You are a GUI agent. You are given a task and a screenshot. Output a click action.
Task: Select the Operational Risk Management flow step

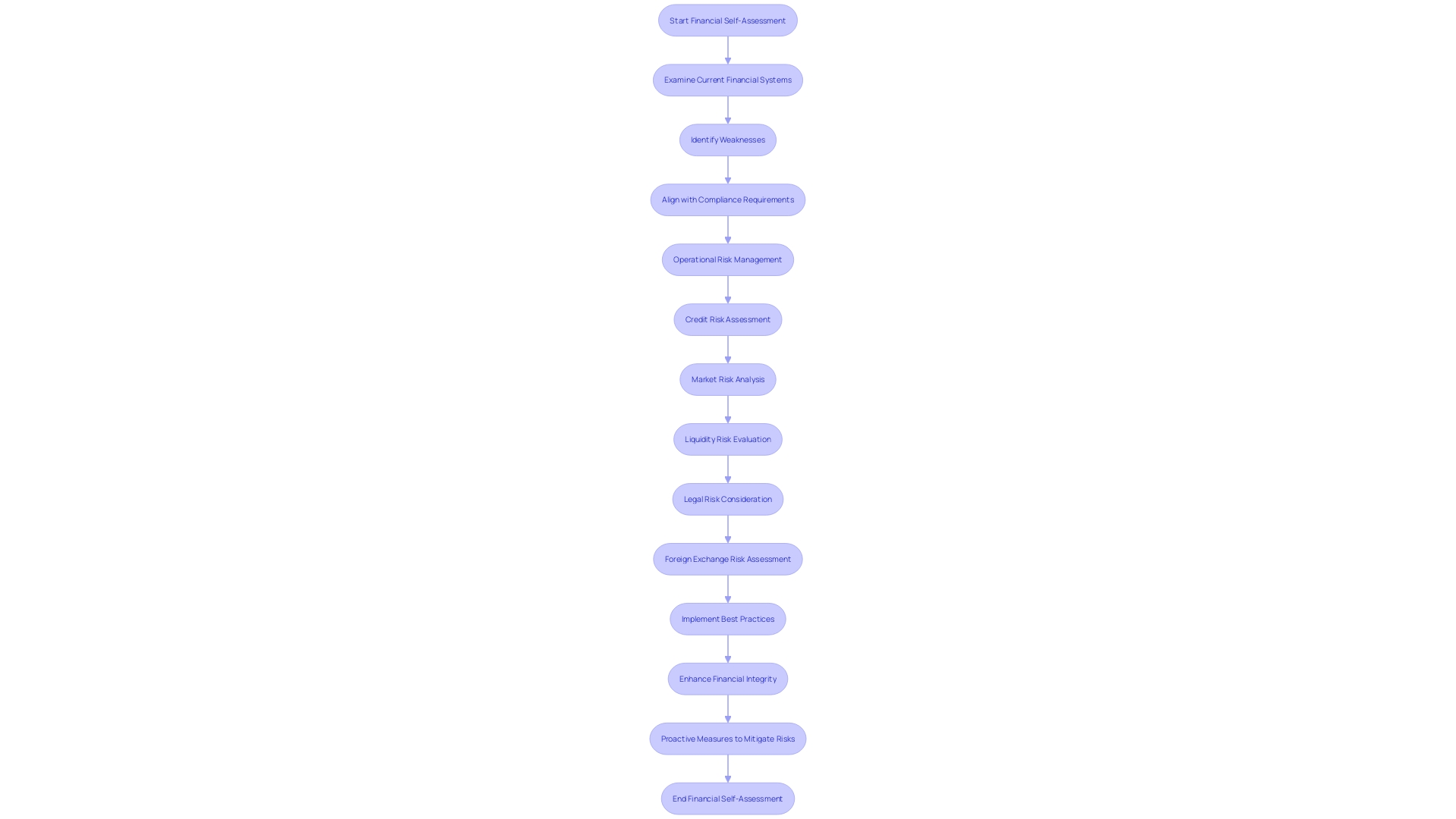(x=728, y=259)
